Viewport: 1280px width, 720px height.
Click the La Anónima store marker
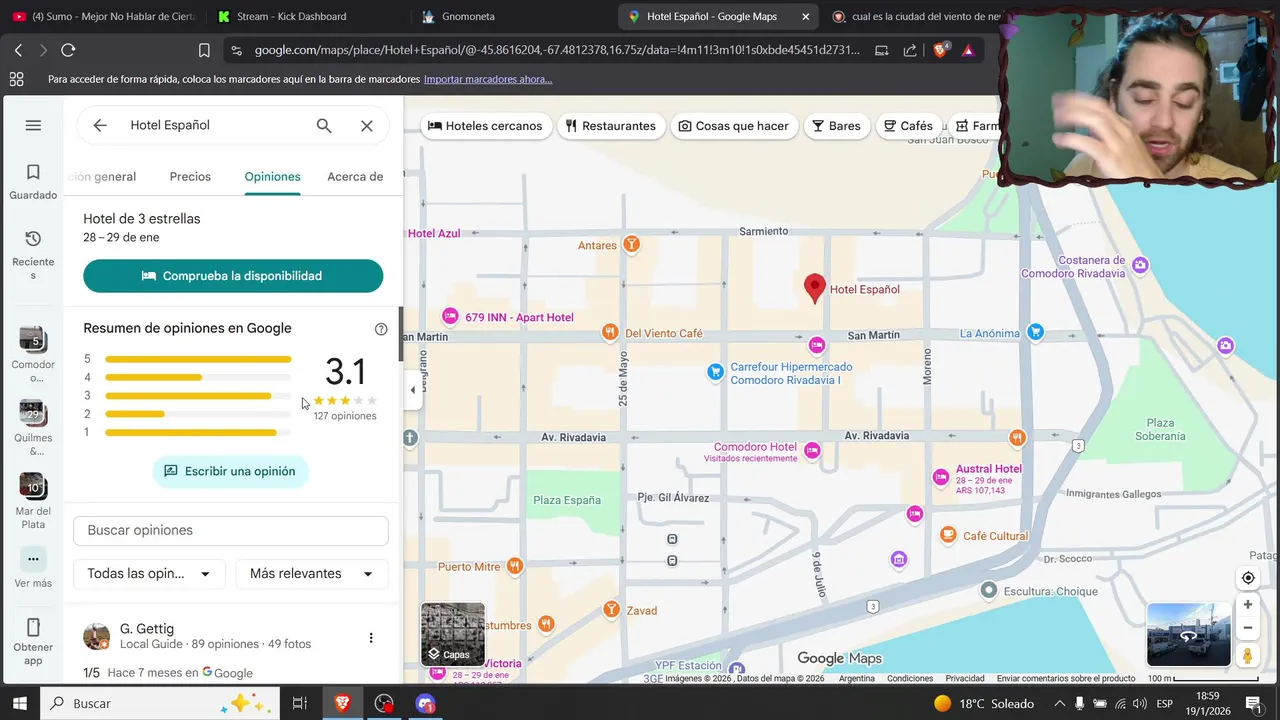click(x=1036, y=332)
